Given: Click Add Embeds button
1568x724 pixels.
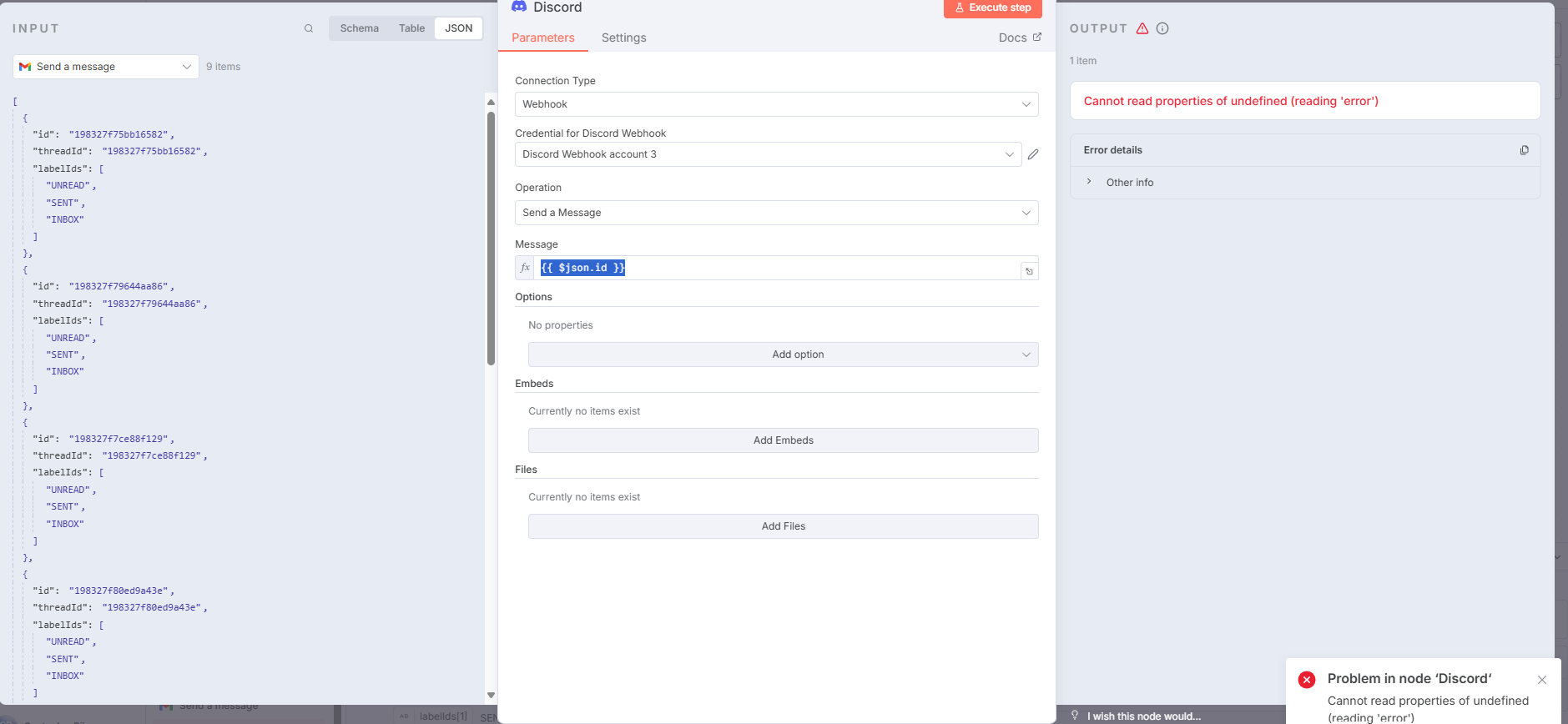Looking at the screenshot, I should click(x=783, y=440).
